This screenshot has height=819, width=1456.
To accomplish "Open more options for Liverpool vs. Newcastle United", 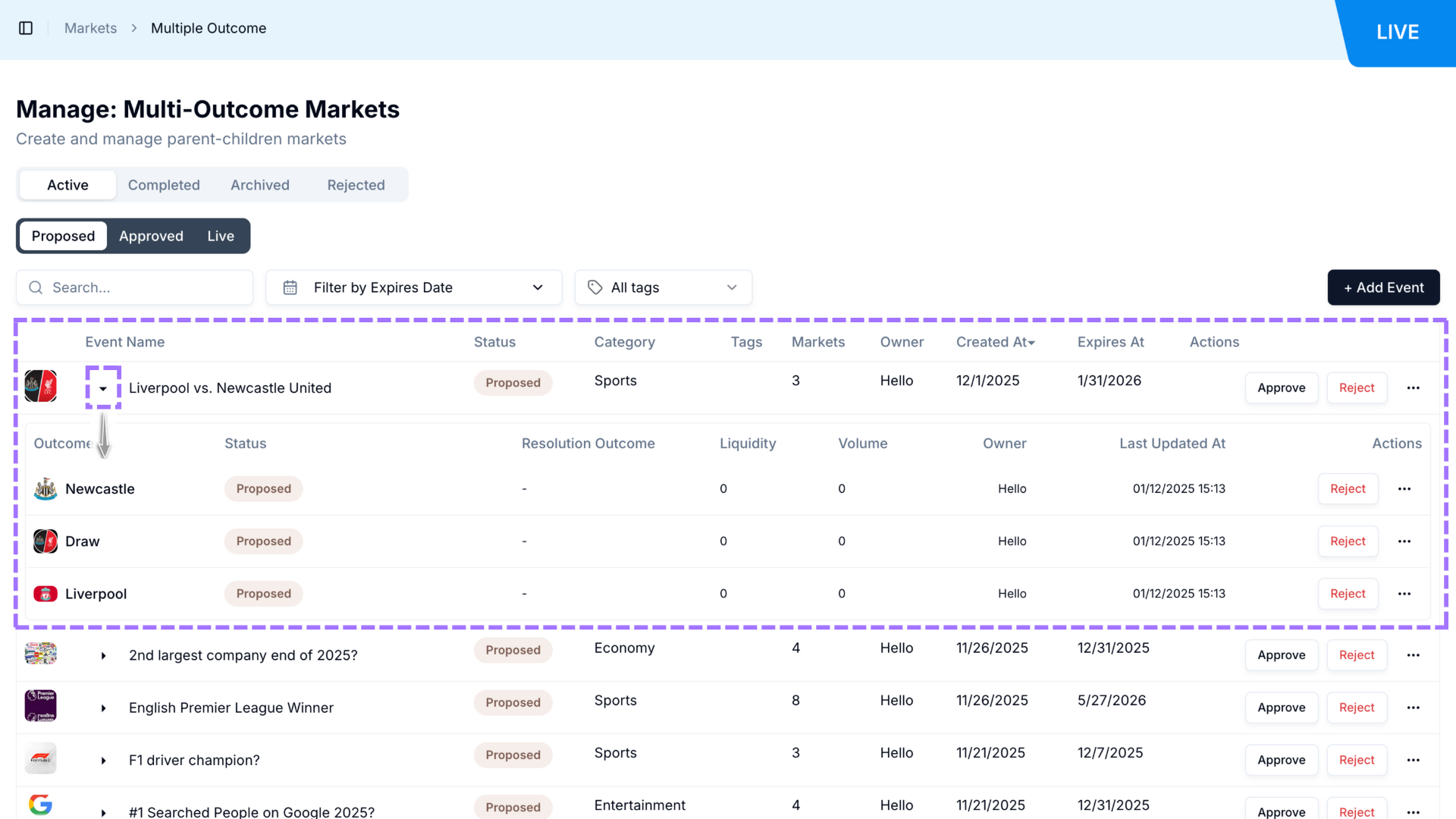I will [1413, 388].
